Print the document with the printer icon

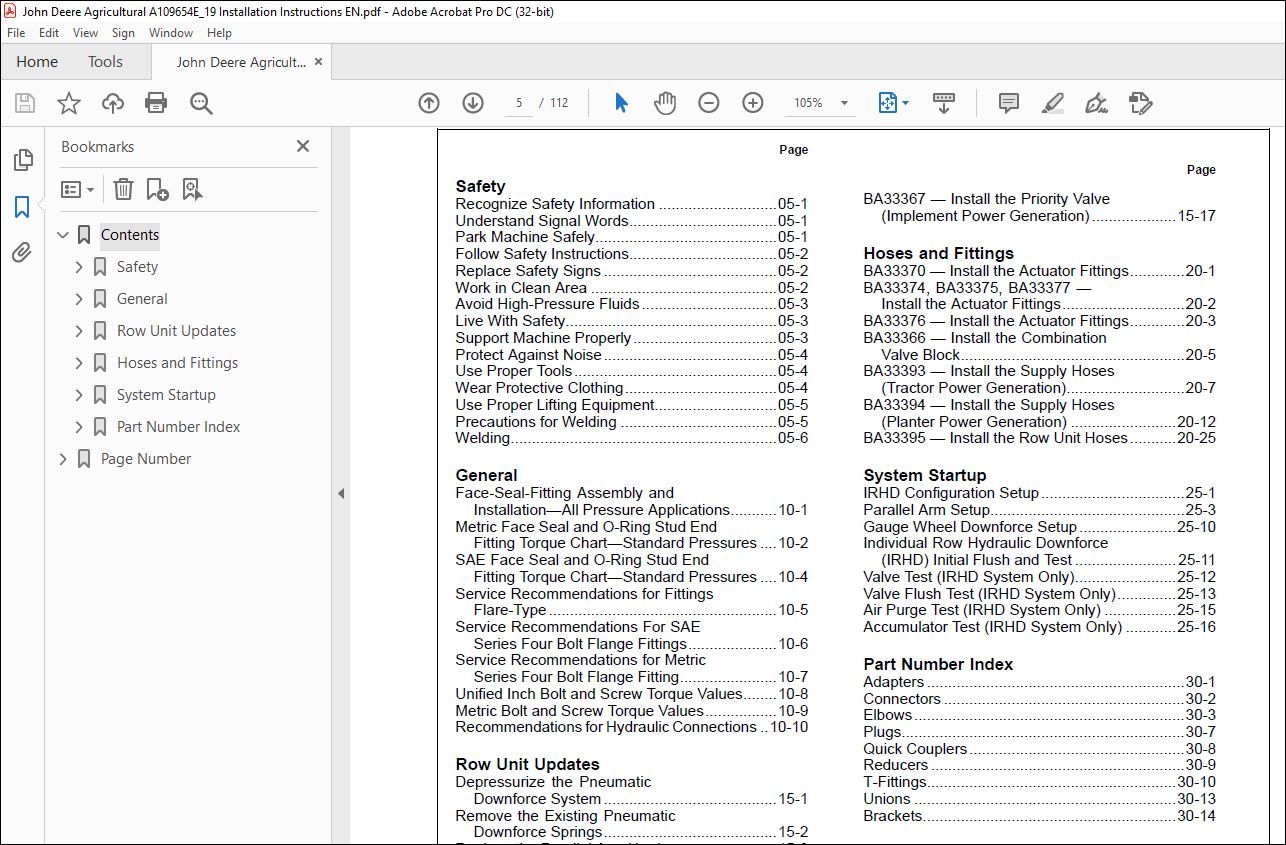[x=156, y=103]
